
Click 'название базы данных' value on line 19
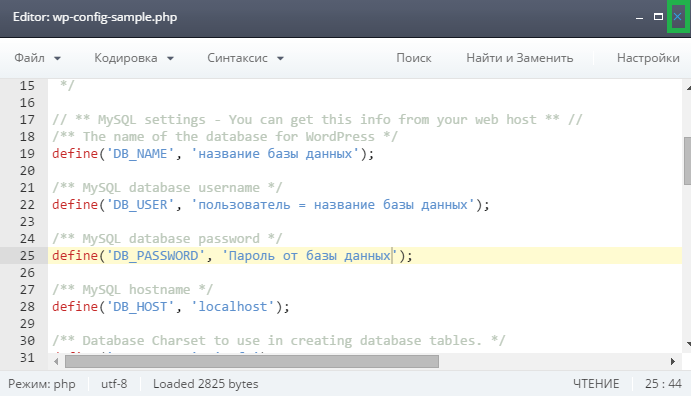(275, 154)
